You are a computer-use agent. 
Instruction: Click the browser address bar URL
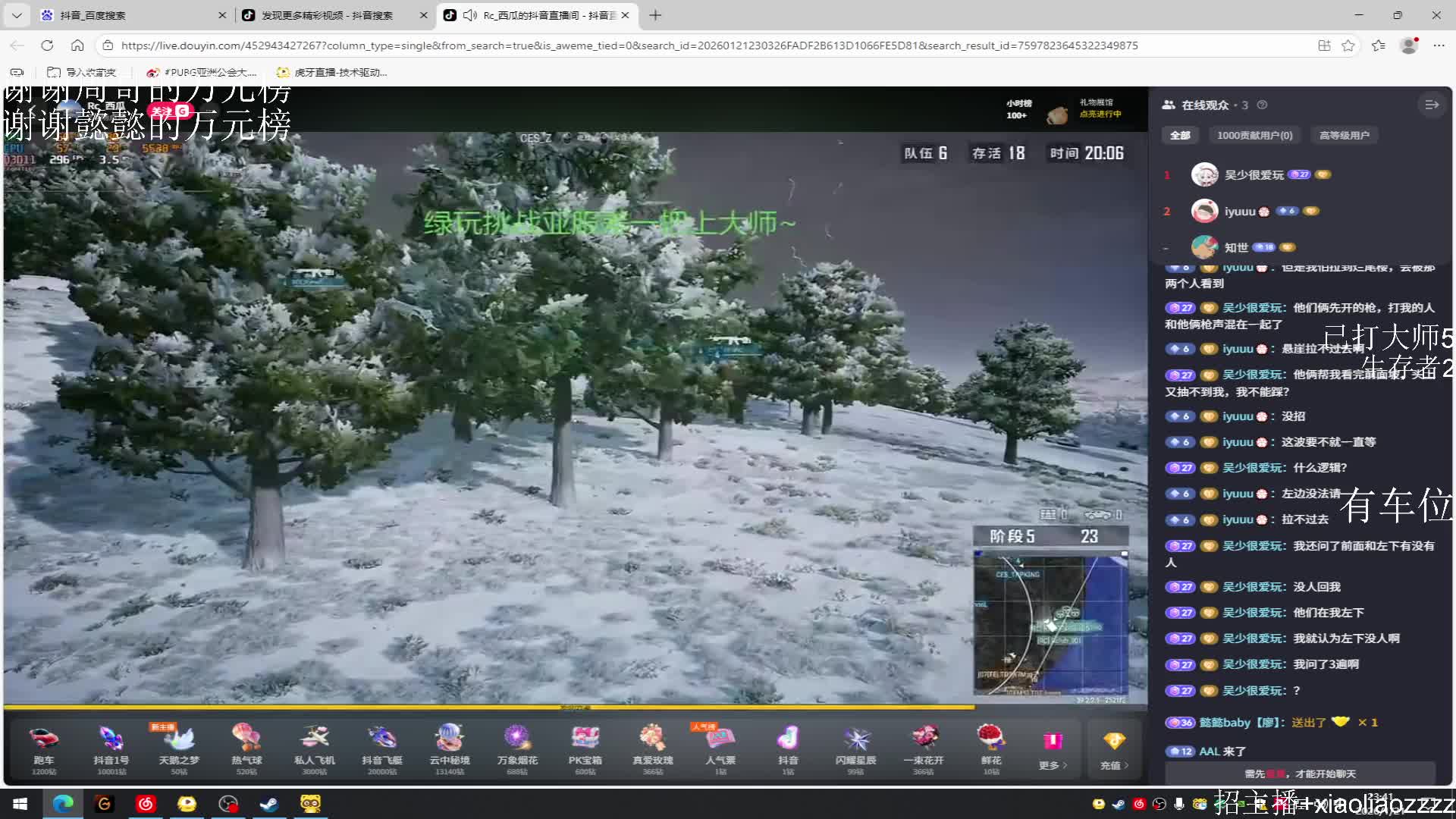[629, 45]
